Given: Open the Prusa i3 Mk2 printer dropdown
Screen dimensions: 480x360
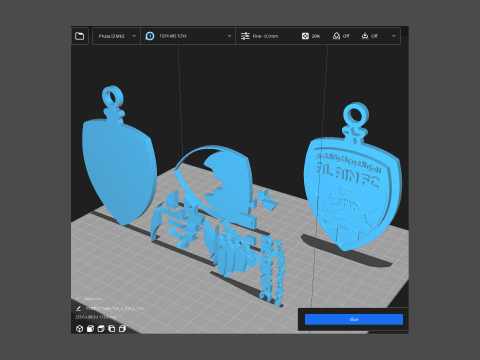Looking at the screenshot, I should tap(116, 36).
